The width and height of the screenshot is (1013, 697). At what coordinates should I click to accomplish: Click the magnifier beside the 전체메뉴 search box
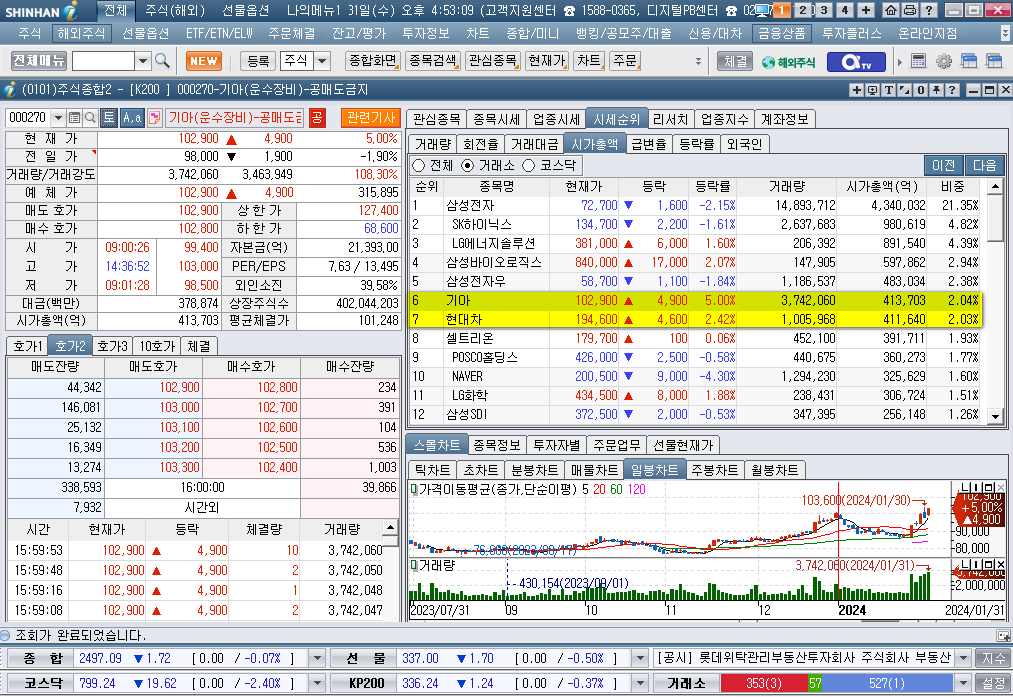(x=162, y=61)
